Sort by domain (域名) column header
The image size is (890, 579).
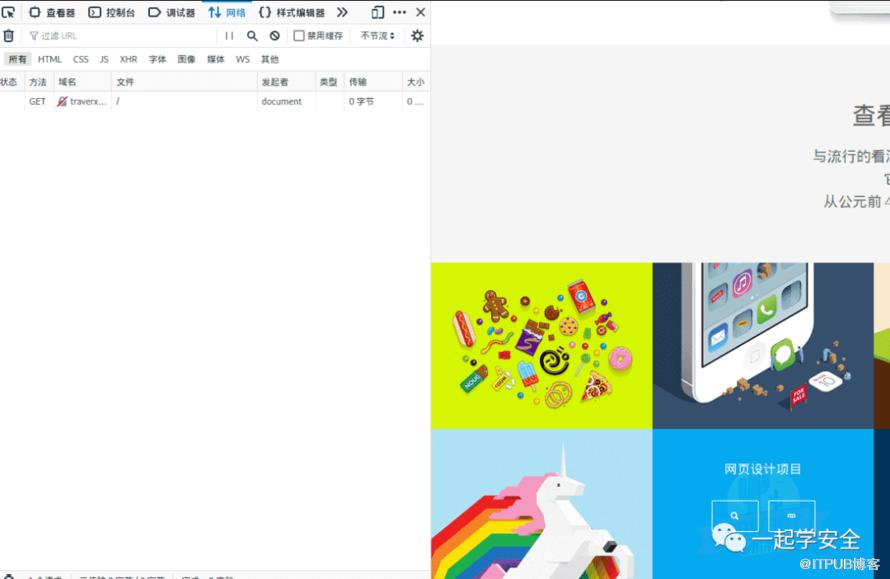(x=82, y=82)
